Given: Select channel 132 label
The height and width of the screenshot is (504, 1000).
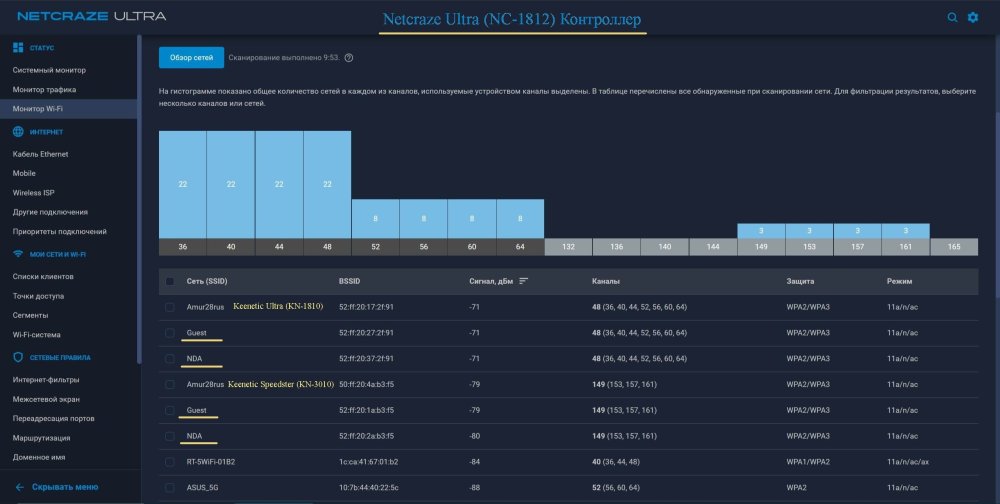Looking at the screenshot, I should pyautogui.click(x=568, y=247).
